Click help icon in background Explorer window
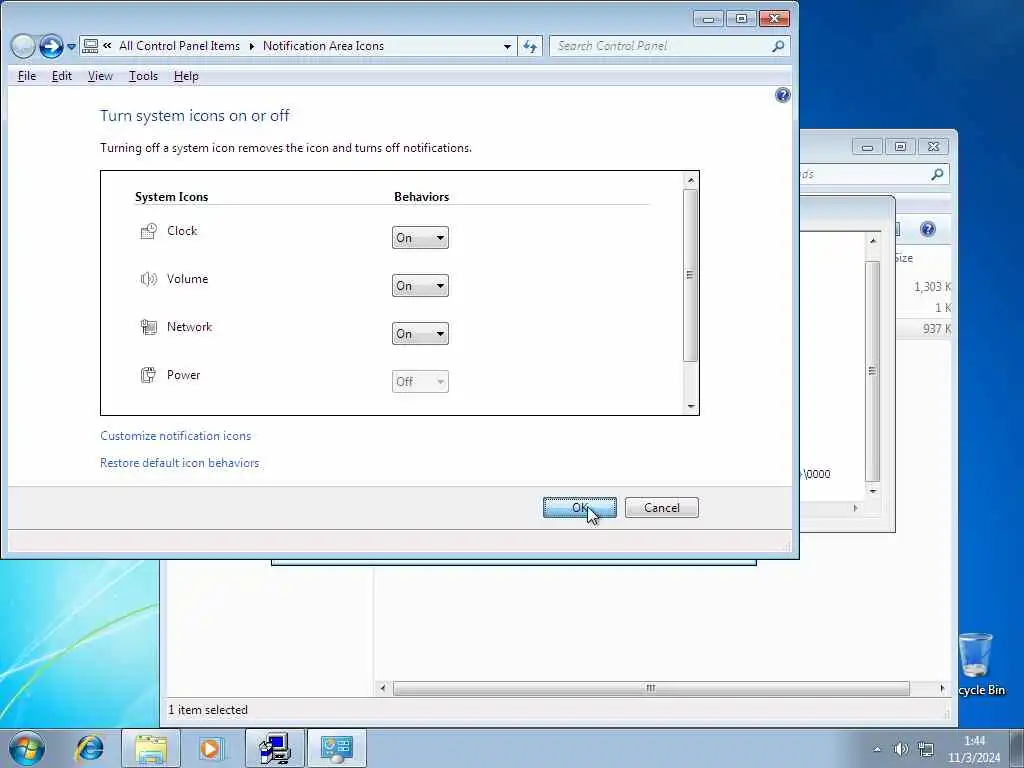The image size is (1024, 768). [x=927, y=229]
